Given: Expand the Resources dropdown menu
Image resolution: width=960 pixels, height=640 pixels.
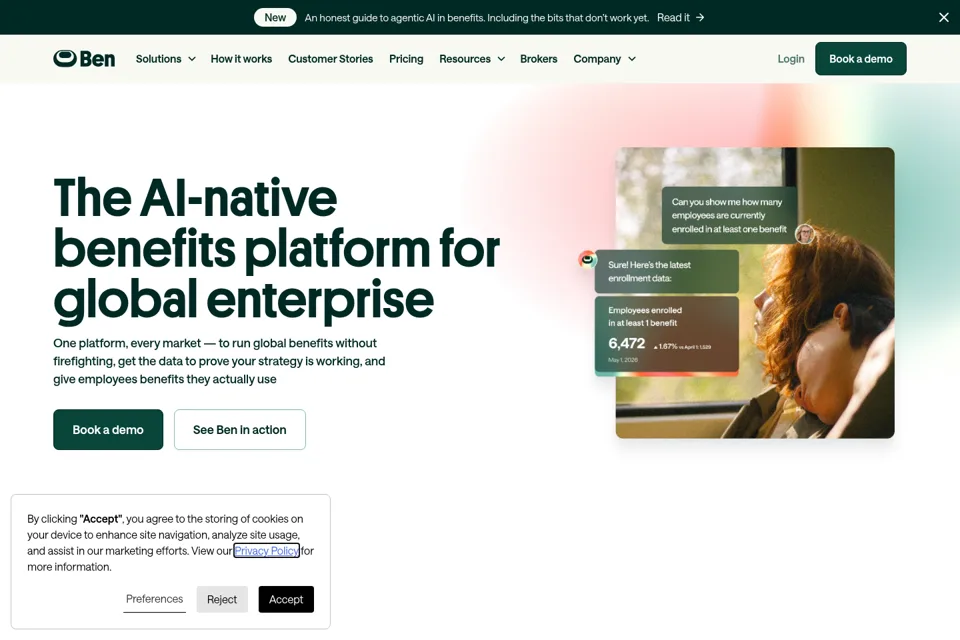Looking at the screenshot, I should click(x=472, y=59).
